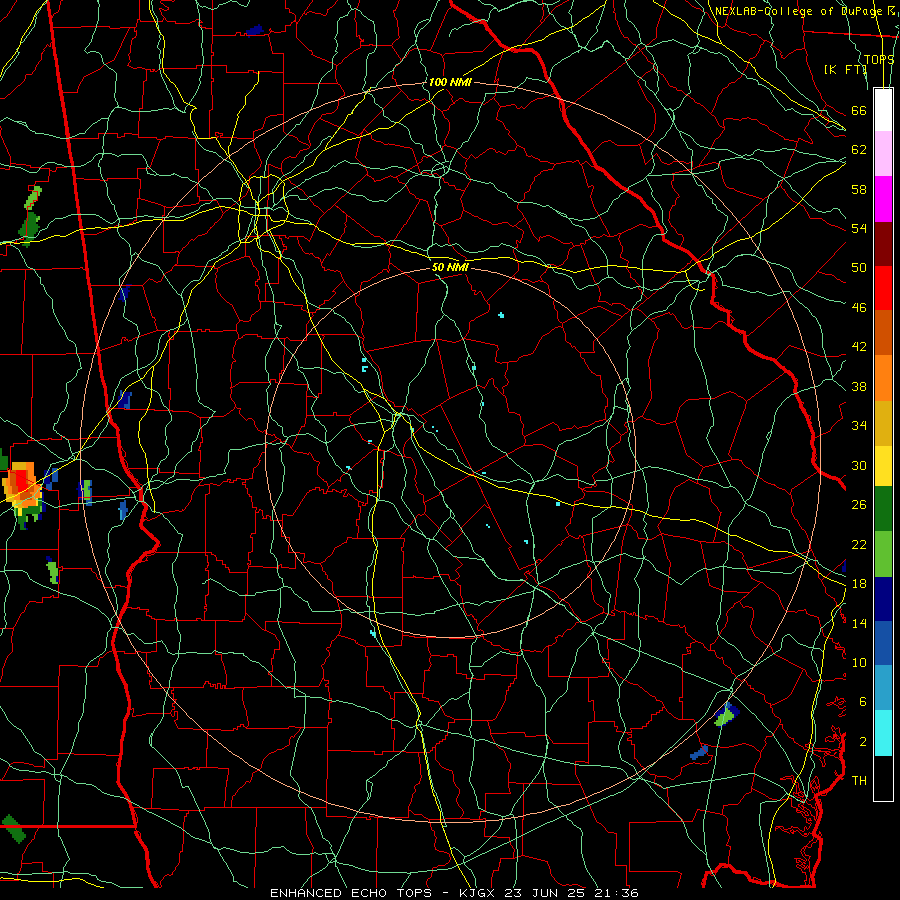Click the navy legend swatch

(883, 599)
